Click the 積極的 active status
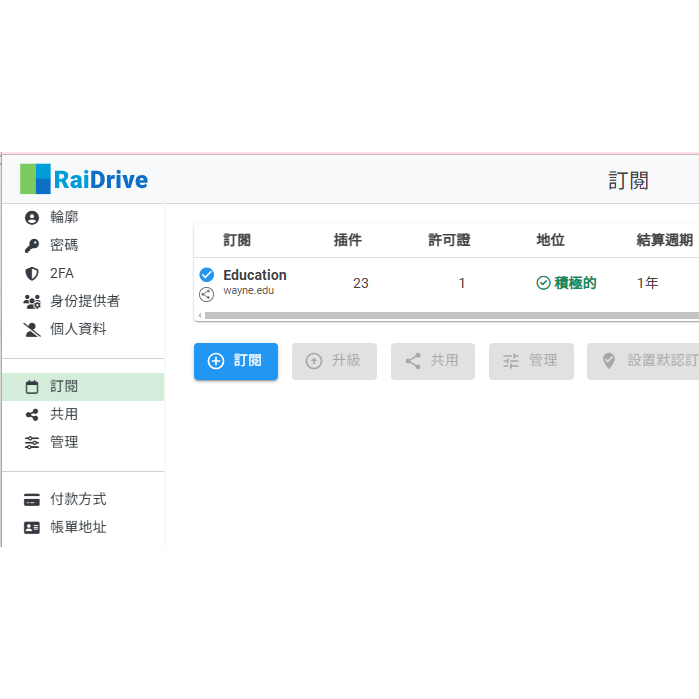The width and height of the screenshot is (699, 699). point(567,284)
